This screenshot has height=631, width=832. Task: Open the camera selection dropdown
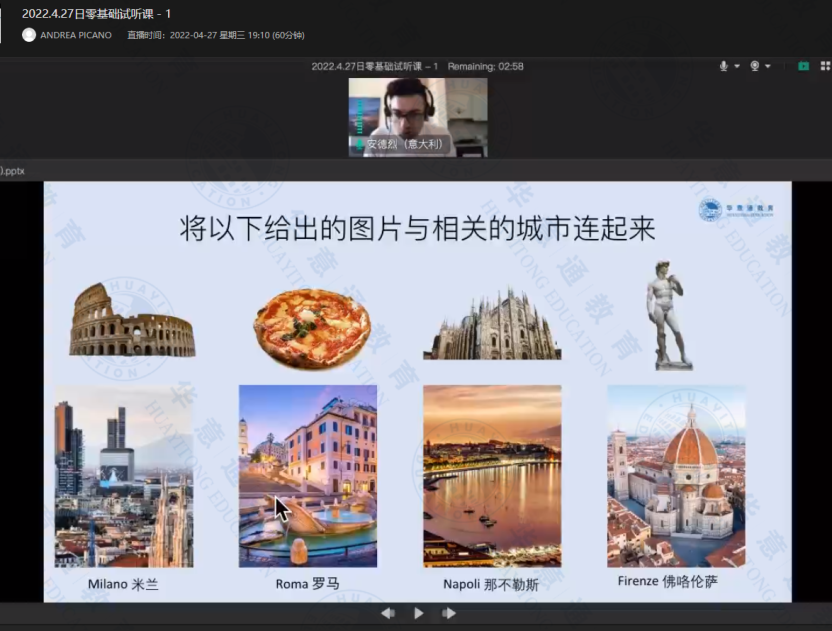(769, 66)
